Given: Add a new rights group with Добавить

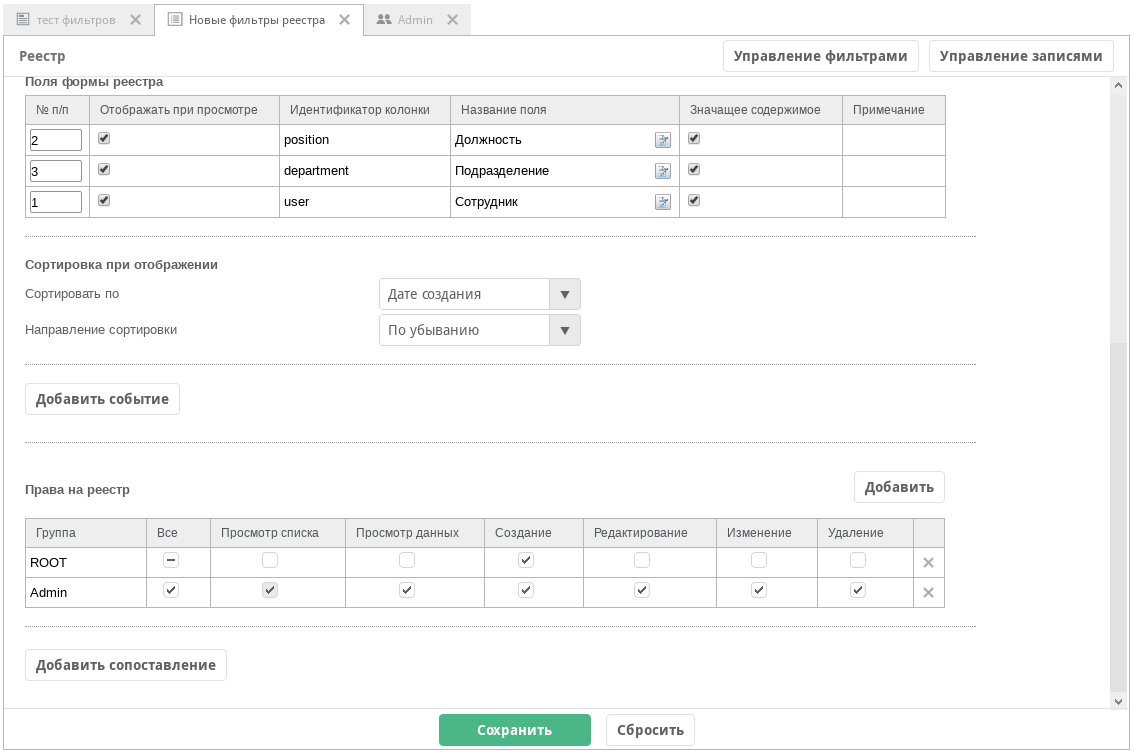Looking at the screenshot, I should [x=899, y=487].
